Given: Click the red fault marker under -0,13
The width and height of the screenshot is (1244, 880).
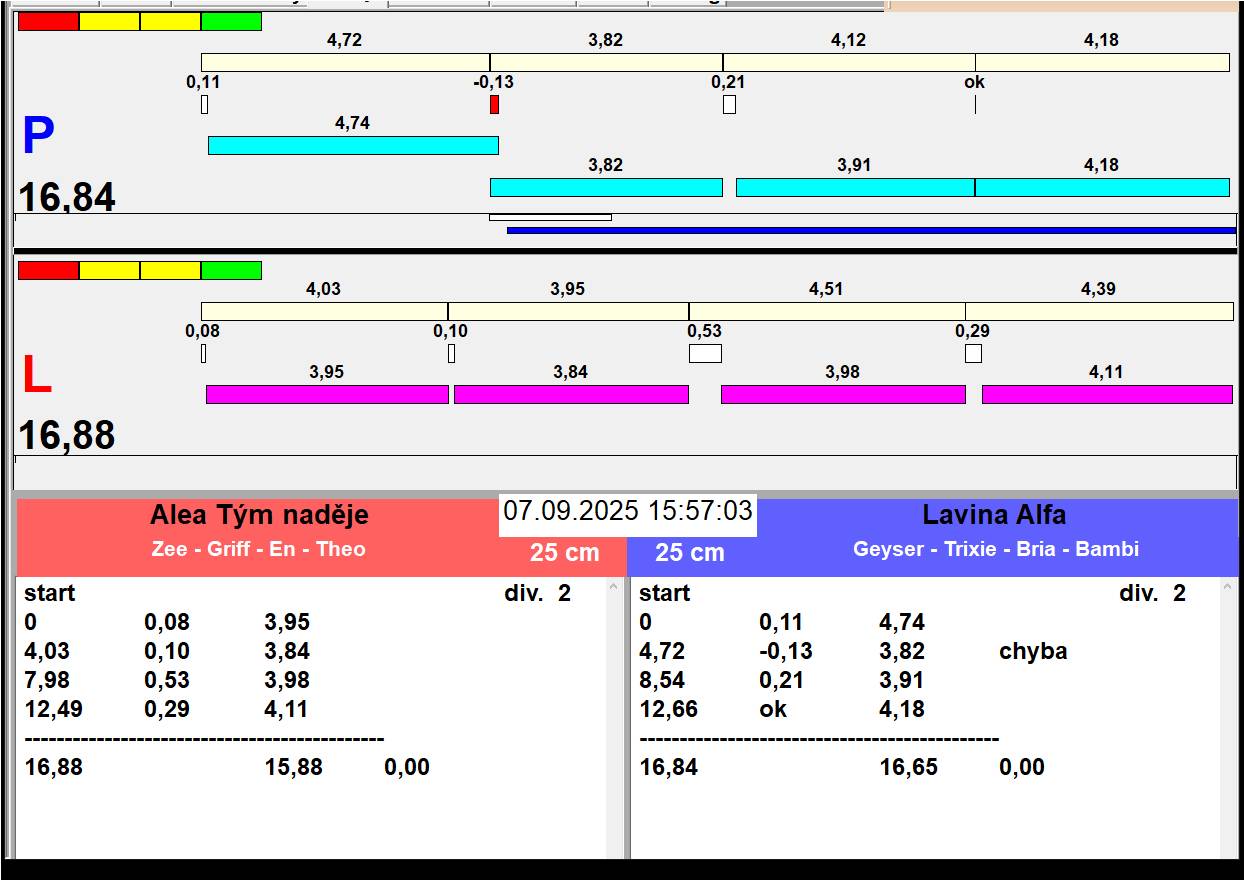Looking at the screenshot, I should [x=494, y=104].
